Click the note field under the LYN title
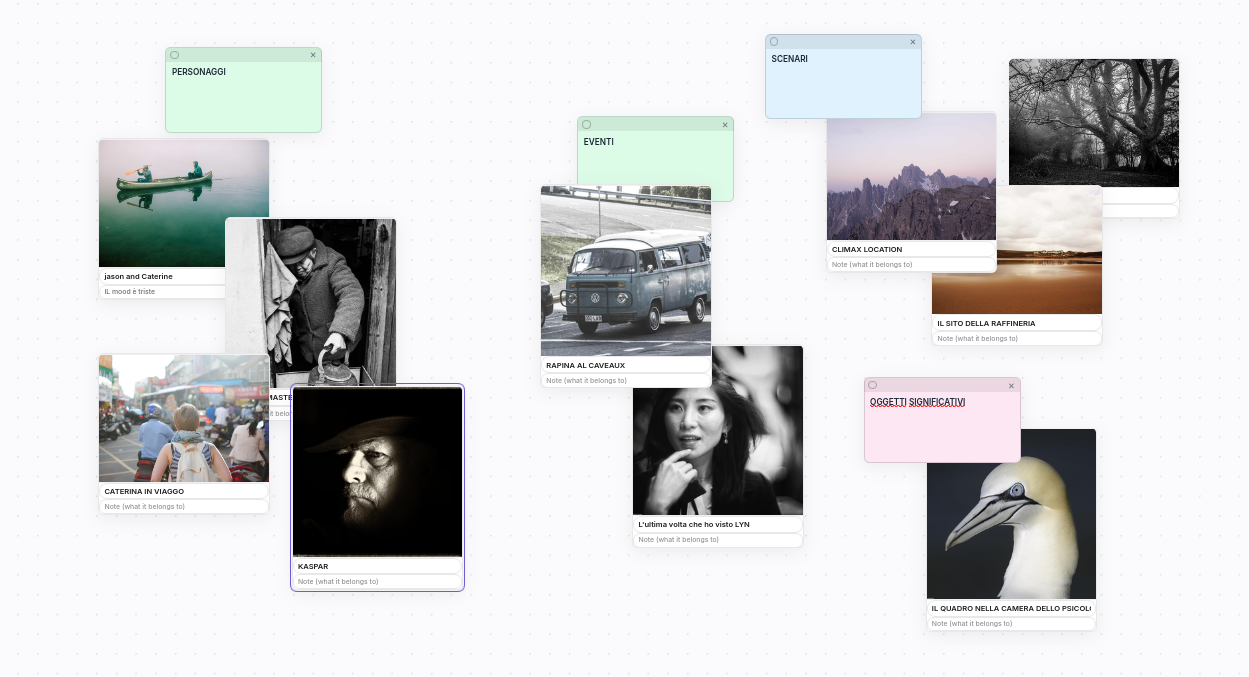 pyautogui.click(x=718, y=540)
